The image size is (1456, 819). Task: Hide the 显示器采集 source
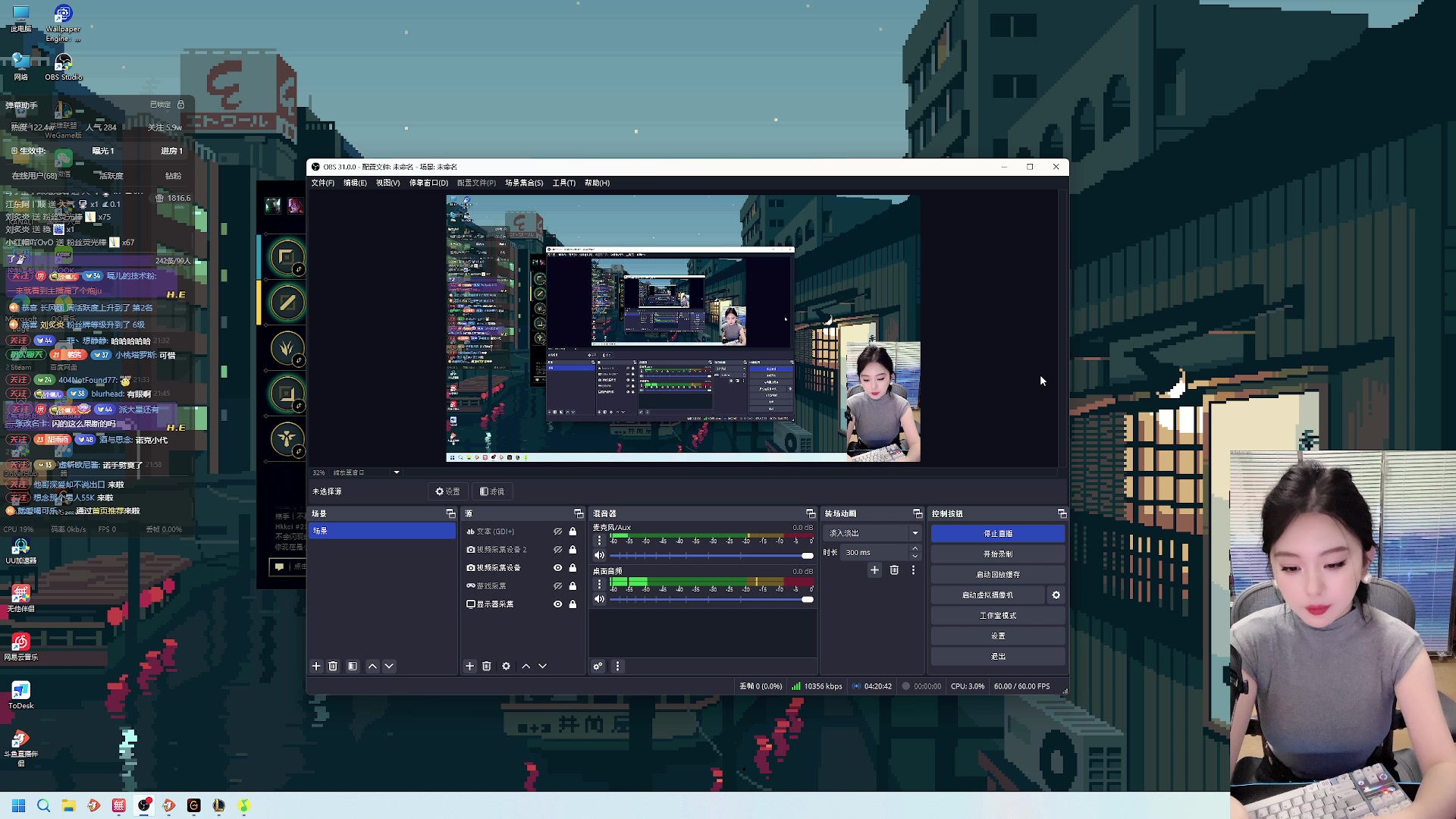(557, 604)
